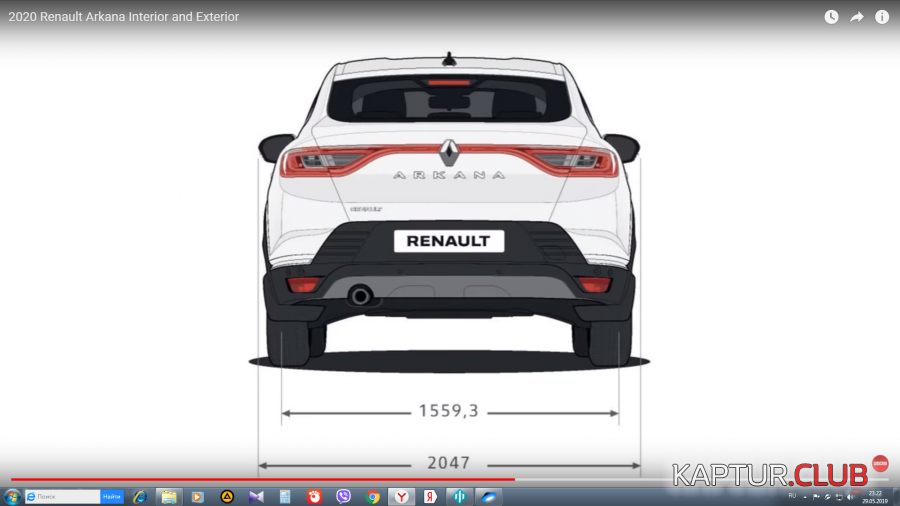The image size is (900, 506).
Task: Open Viber from the taskbar
Action: tap(343, 497)
